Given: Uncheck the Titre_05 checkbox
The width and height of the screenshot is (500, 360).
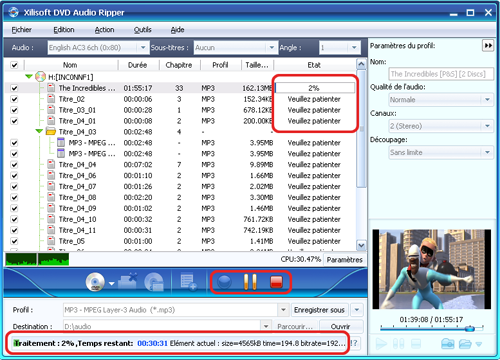Looking at the screenshot, I should [14, 241].
